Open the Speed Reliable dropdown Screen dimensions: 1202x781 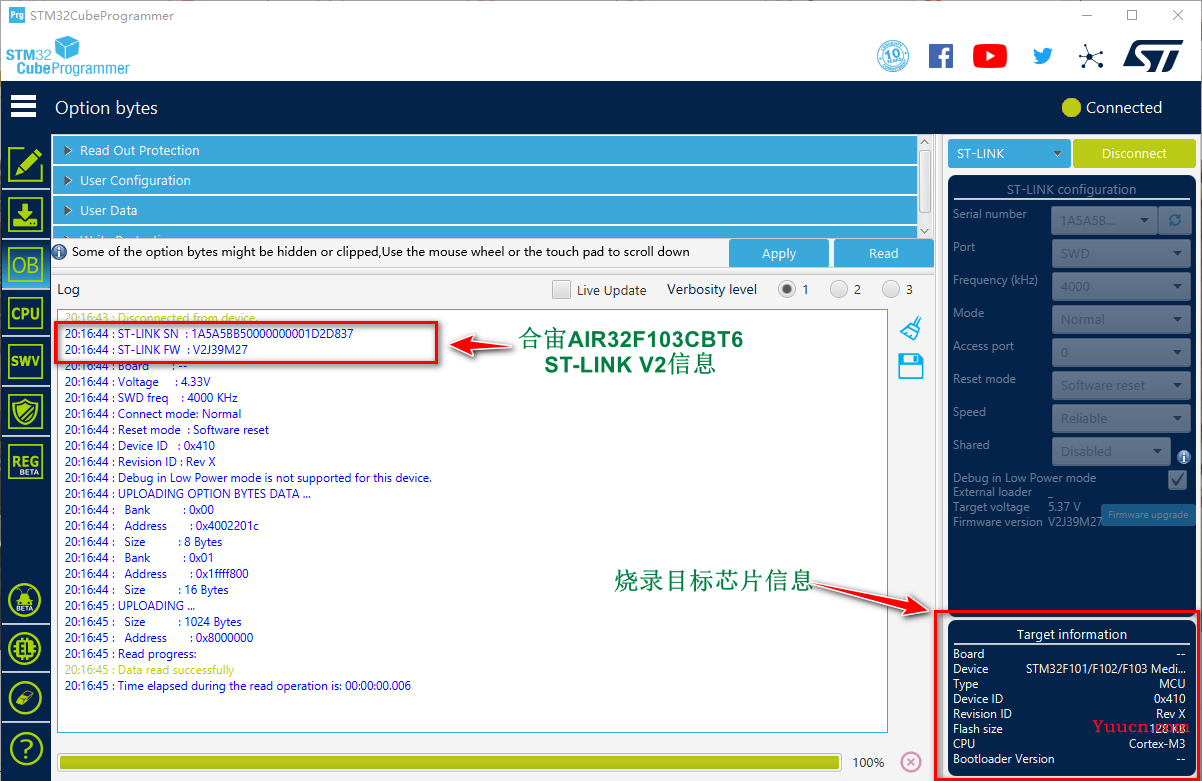coord(1121,418)
